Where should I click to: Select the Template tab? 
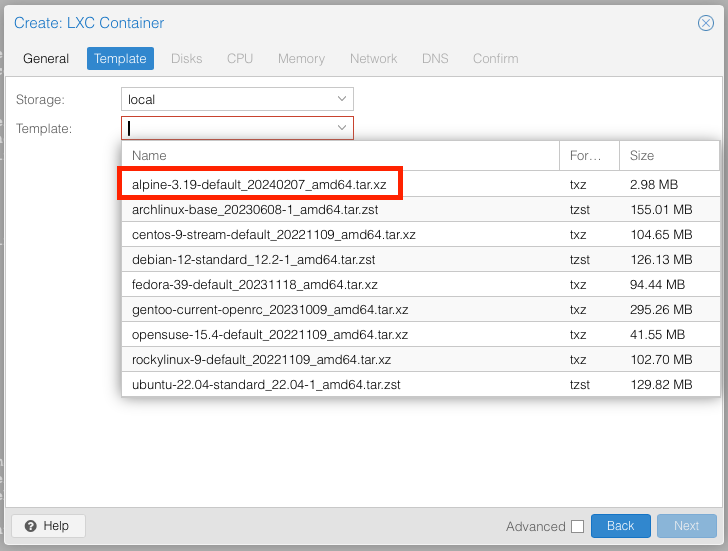pos(120,59)
